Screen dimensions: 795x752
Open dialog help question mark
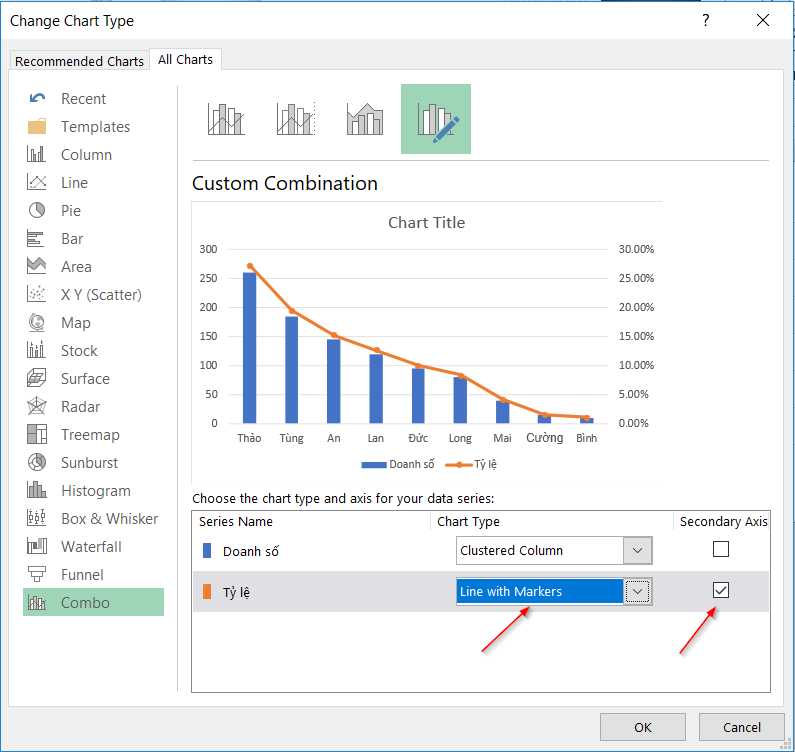click(x=706, y=20)
